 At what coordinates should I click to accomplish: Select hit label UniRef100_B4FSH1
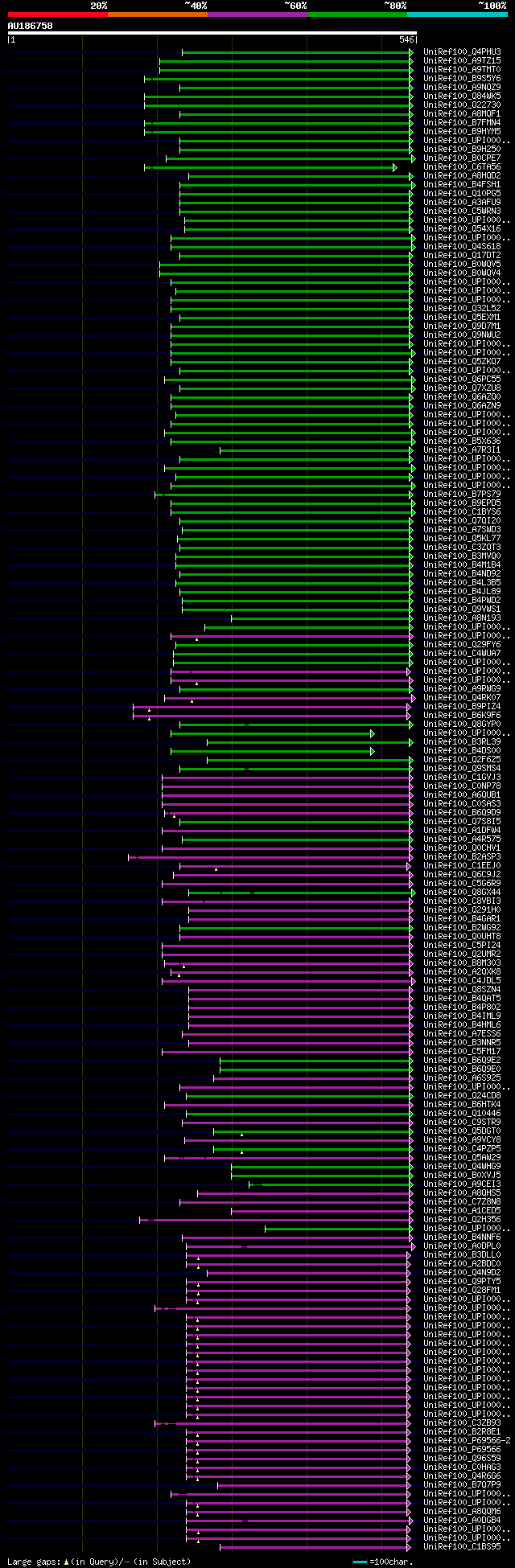pyautogui.click(x=462, y=185)
